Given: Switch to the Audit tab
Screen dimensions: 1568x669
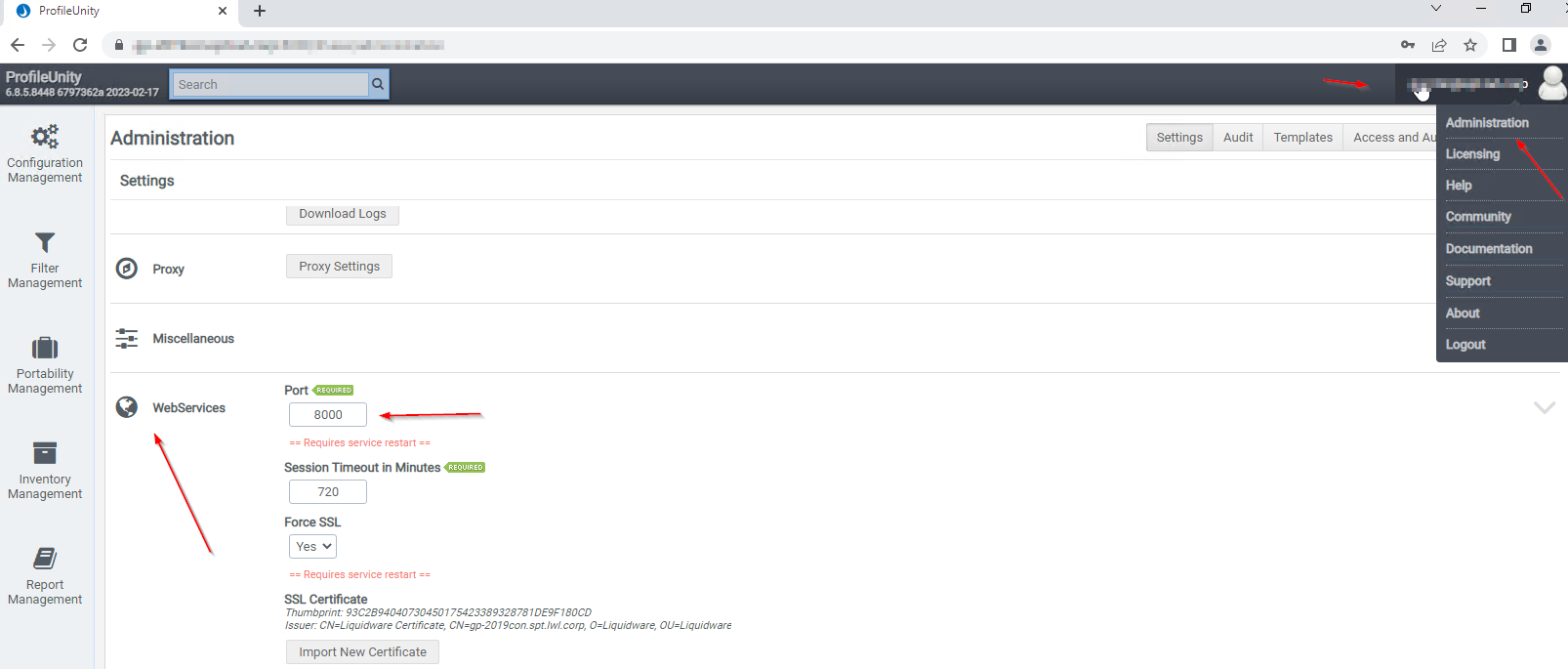Looking at the screenshot, I should [x=1238, y=138].
